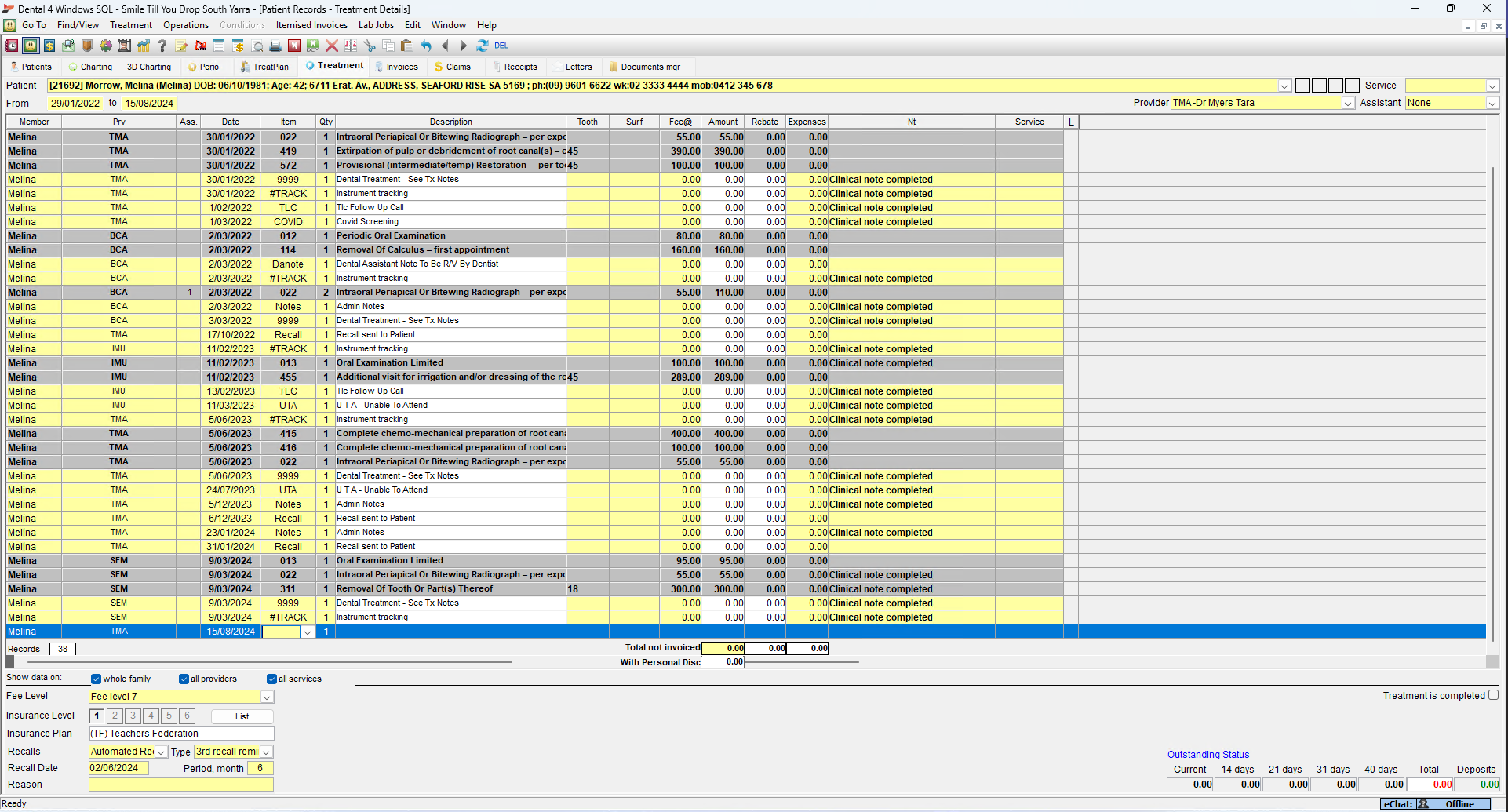Click the insurance List button
Image resolution: width=1508 pixels, height=812 pixels.
[x=242, y=716]
